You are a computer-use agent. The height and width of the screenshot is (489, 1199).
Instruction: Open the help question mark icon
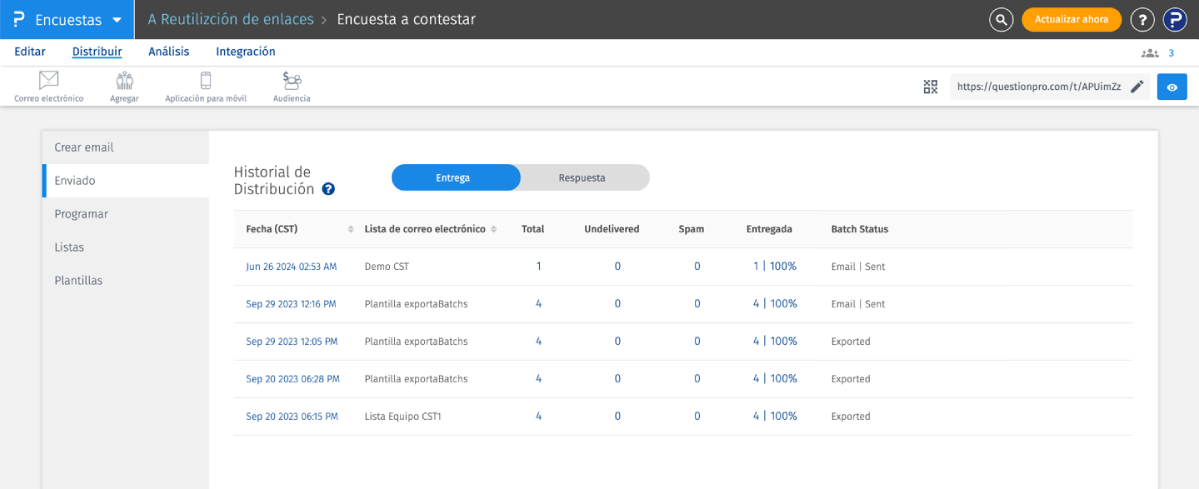[x=1142, y=20]
